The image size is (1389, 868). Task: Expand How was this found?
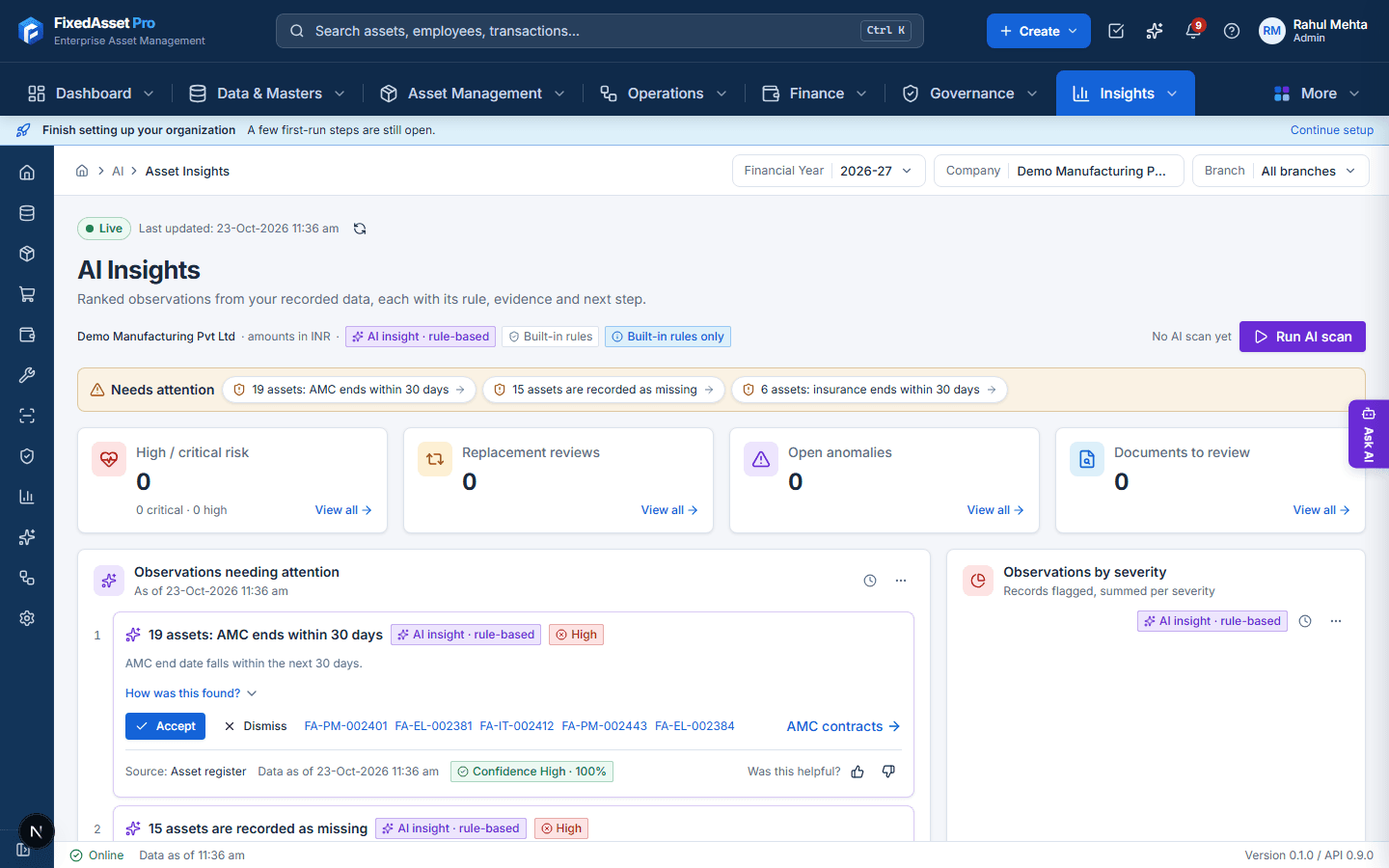coord(191,693)
